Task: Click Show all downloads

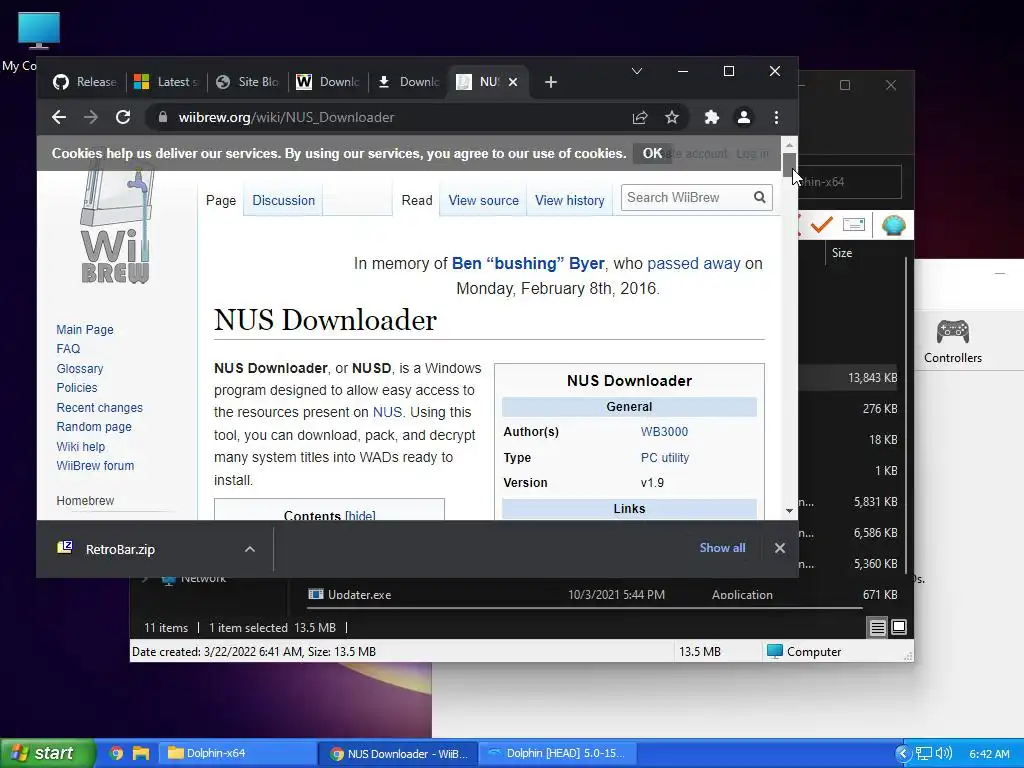Action: pyautogui.click(x=722, y=548)
